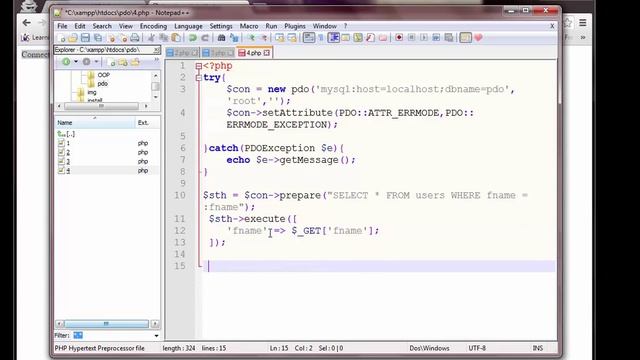640x360 pixels.
Task: Start macro recording with red Record icon
Action: pyautogui.click(x=399, y=38)
